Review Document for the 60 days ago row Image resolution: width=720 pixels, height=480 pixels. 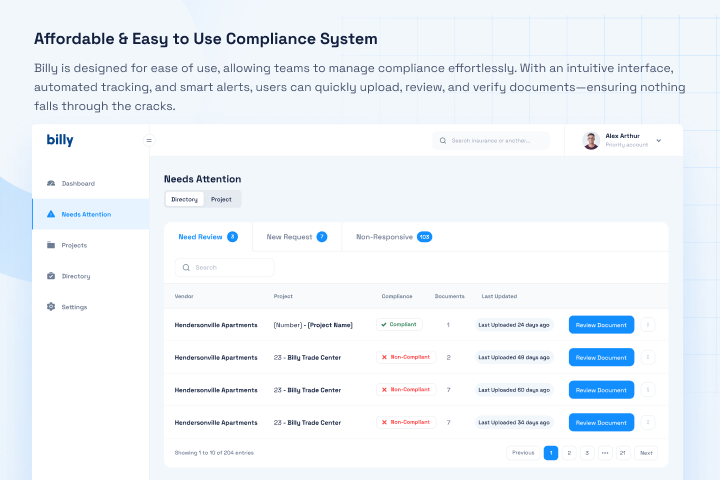[x=601, y=390]
